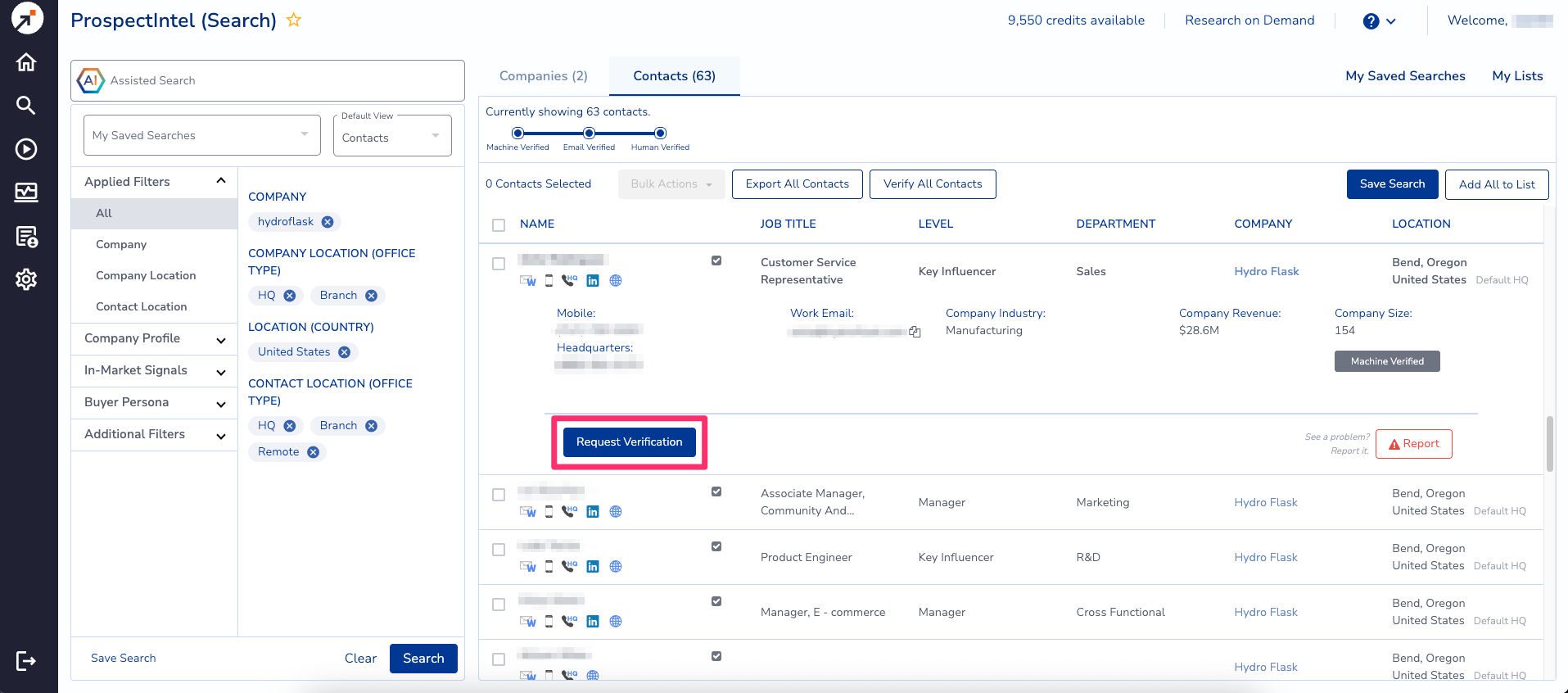This screenshot has width=1568, height=693.
Task: Select the Manager, E-commerce contact checkbox
Action: click(x=499, y=605)
